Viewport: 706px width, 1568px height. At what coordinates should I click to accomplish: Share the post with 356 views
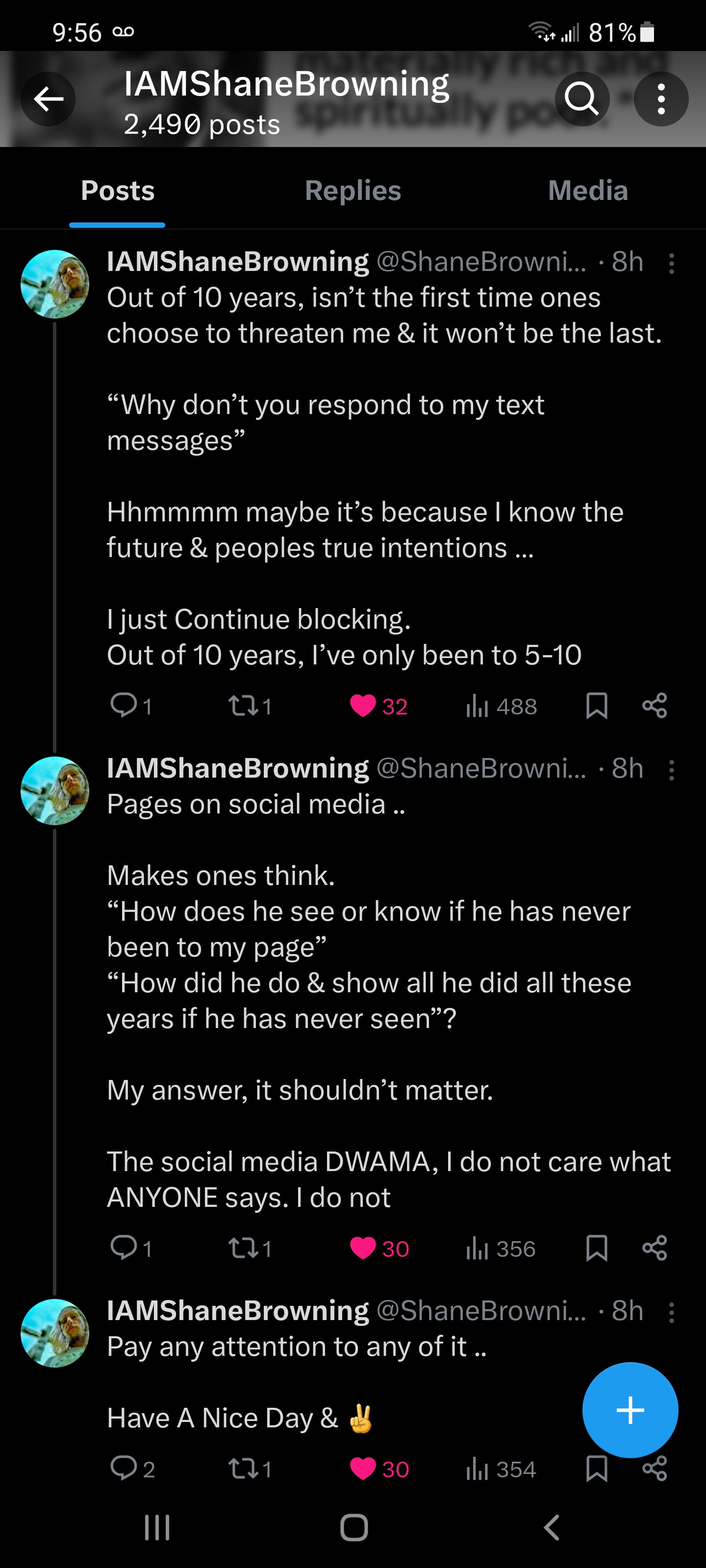pyautogui.click(x=655, y=1248)
